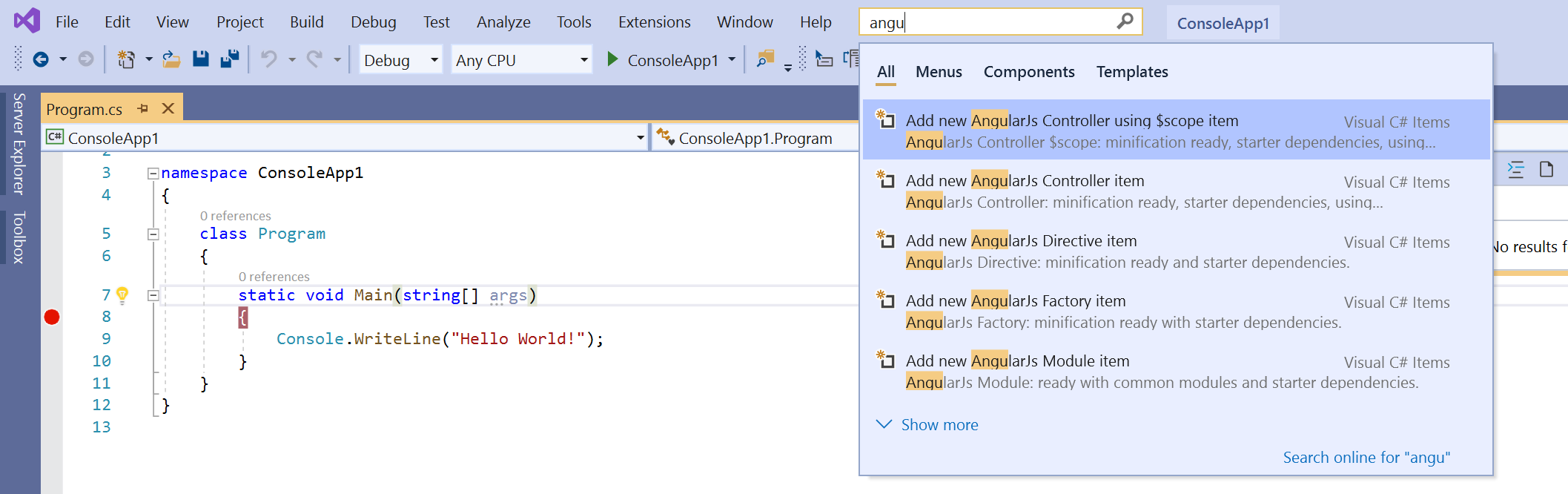The height and width of the screenshot is (494, 1568).
Task: Select the Add new AngularJs Controller item result
Action: (x=1176, y=191)
